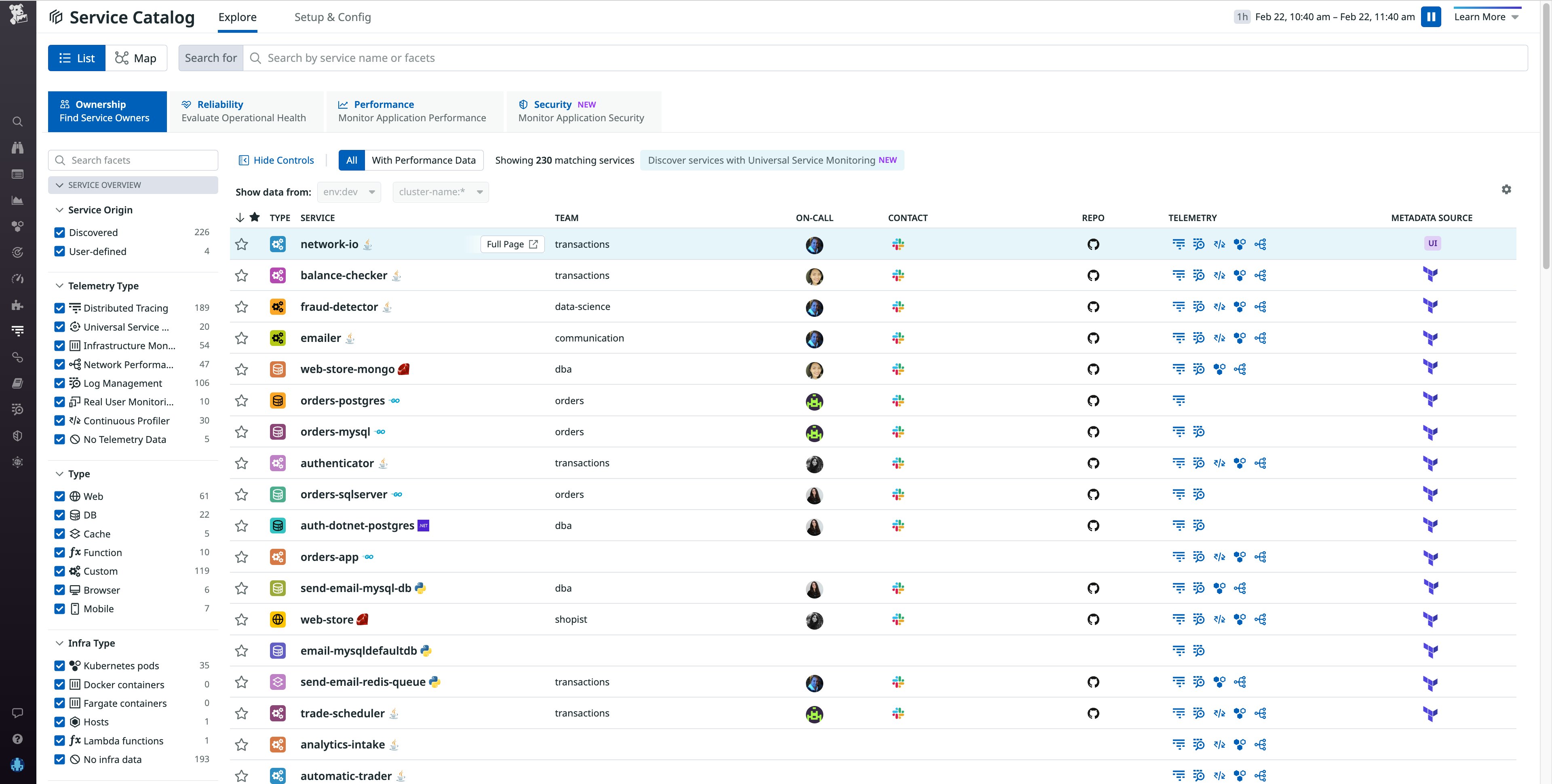Uncheck the Log Management telemetry filter
1552x784 pixels.
tap(59, 383)
